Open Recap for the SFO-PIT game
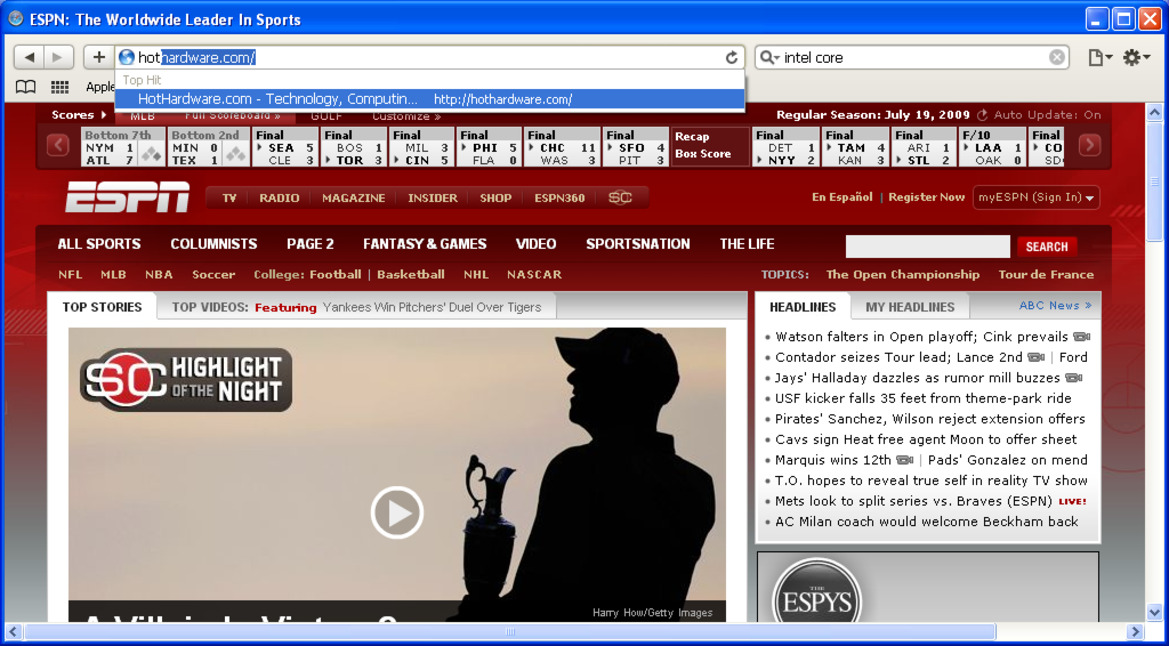1169x646 pixels. pyautogui.click(x=692, y=137)
